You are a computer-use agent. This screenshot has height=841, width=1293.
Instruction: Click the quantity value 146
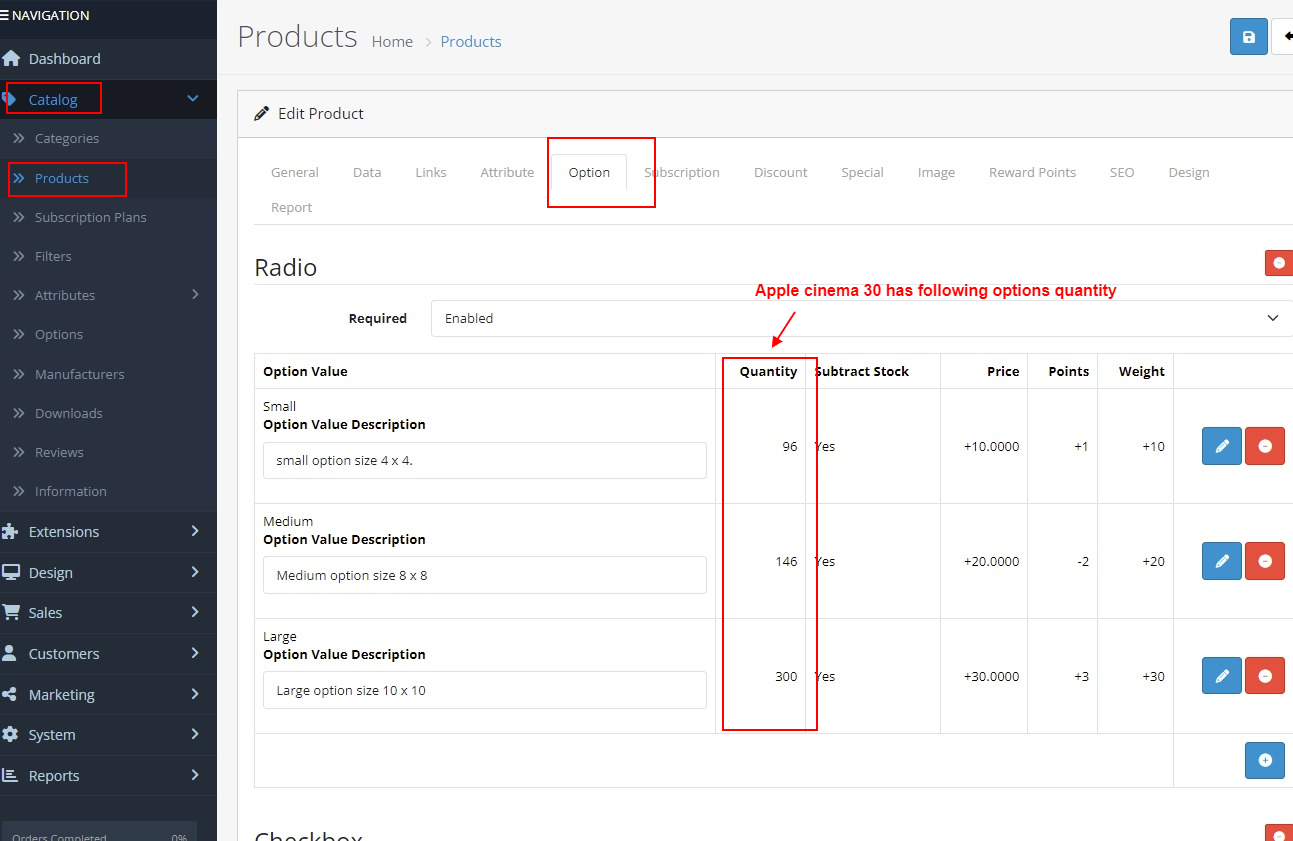[x=786, y=561]
